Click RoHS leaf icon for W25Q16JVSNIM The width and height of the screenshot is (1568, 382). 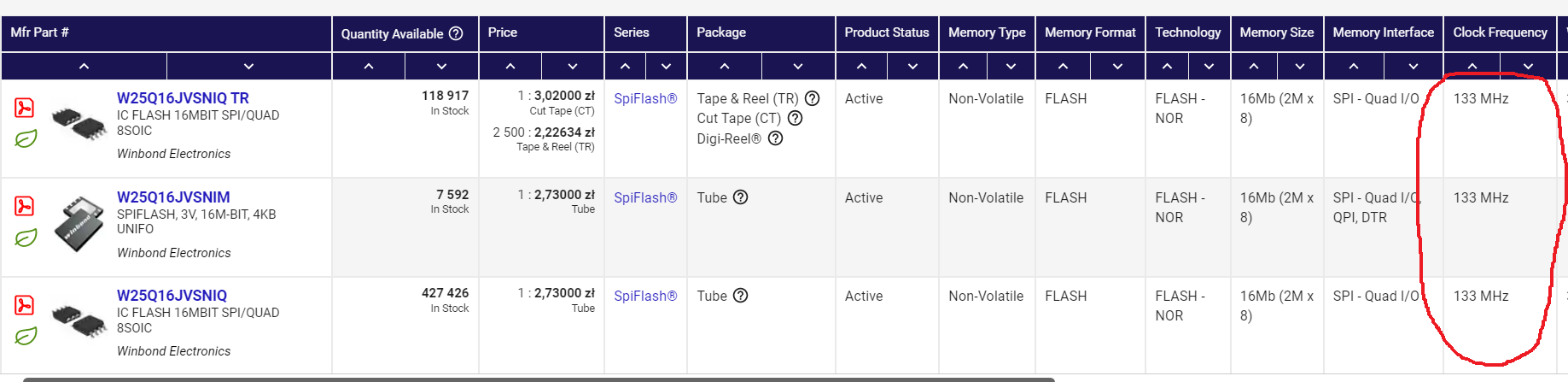[26, 238]
